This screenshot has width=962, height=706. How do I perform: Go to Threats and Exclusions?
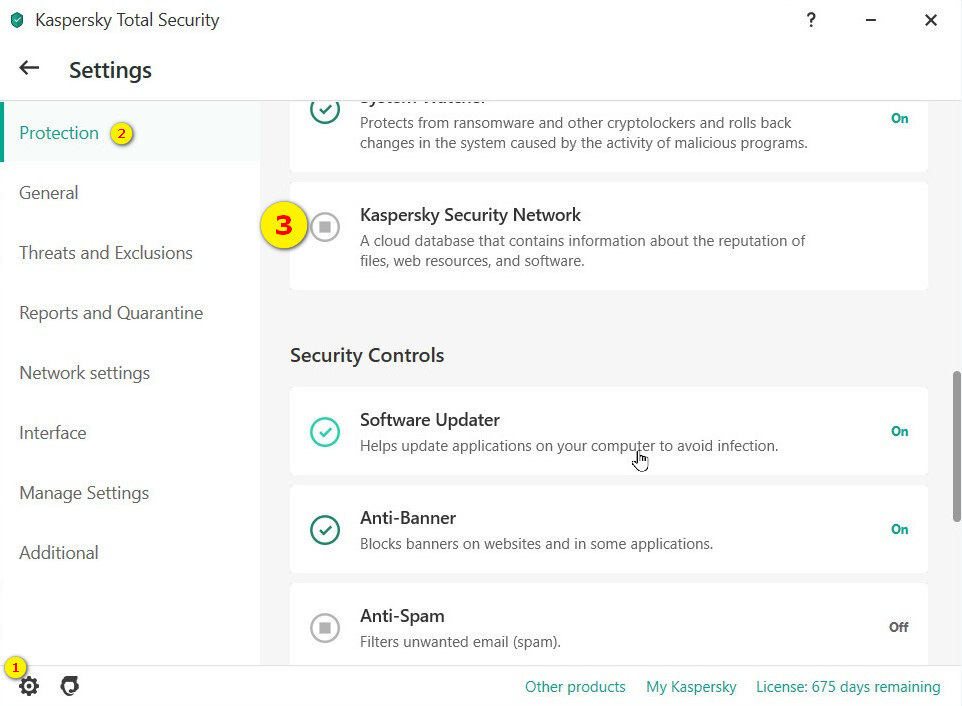(106, 253)
